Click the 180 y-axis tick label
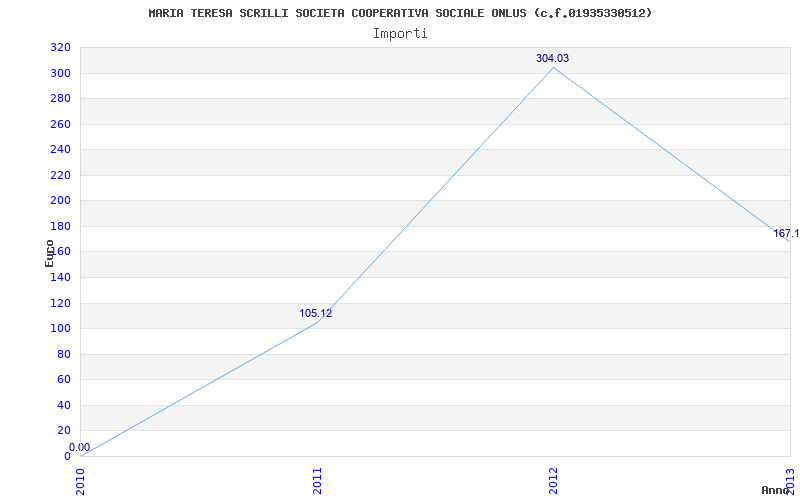 click(60, 226)
